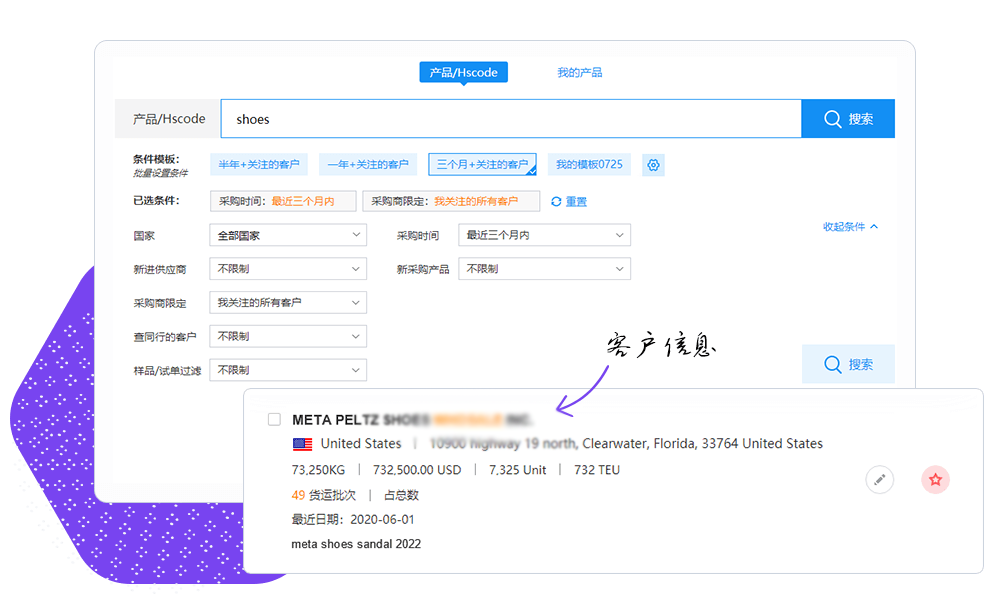987x614 pixels.
Task: Open the 新进供应商 dropdown
Action: click(288, 269)
